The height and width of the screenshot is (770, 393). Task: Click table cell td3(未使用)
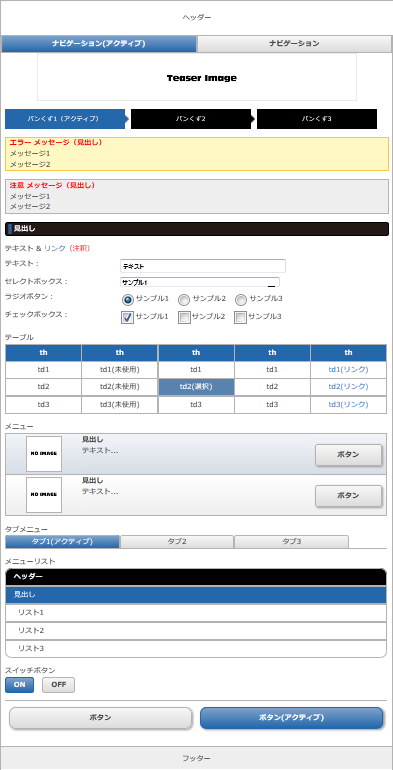click(120, 405)
